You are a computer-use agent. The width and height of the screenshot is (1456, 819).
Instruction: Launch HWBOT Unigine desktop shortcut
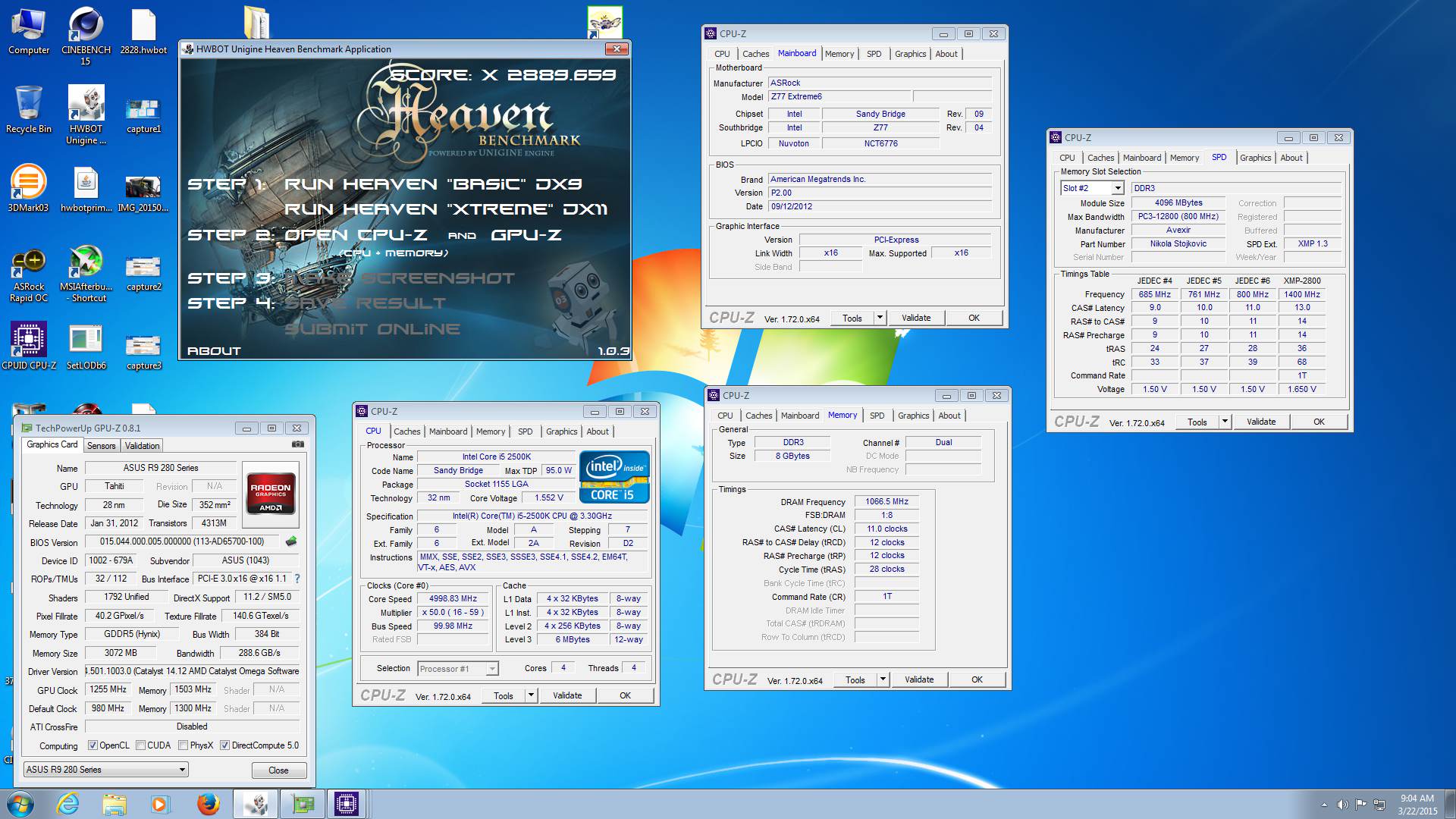(86, 115)
